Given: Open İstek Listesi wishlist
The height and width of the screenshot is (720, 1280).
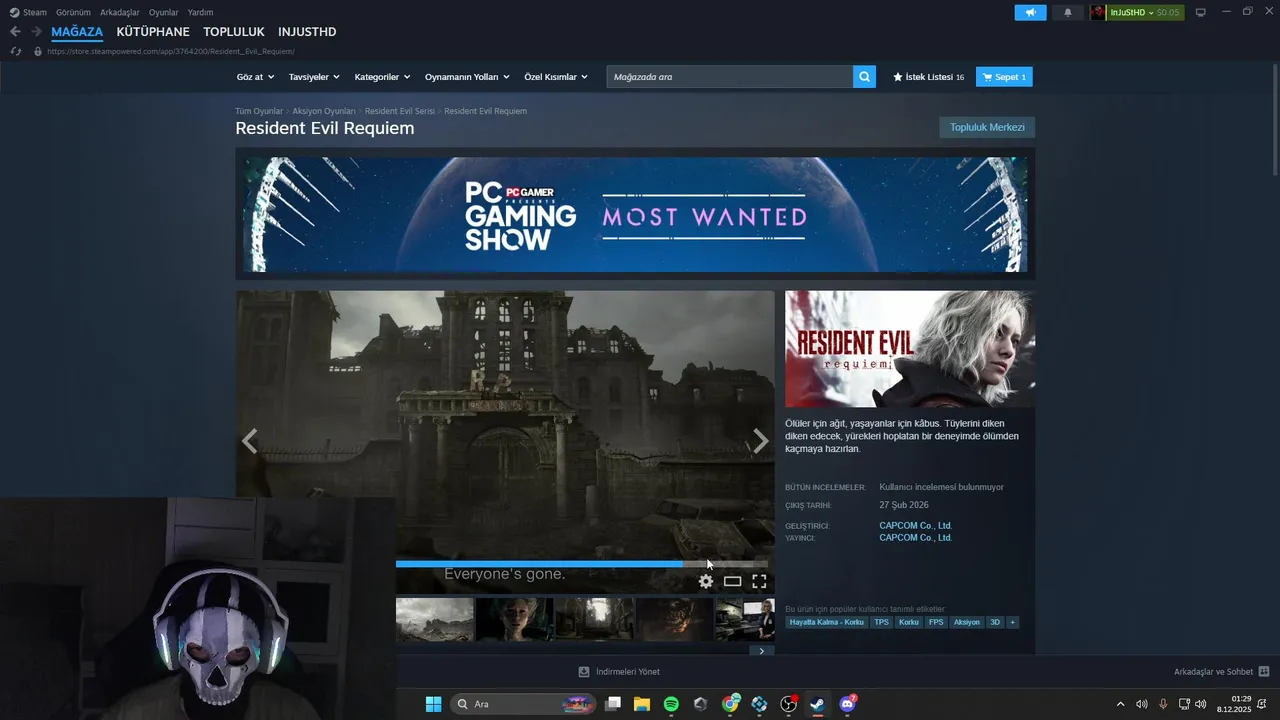Looking at the screenshot, I should pyautogui.click(x=929, y=77).
